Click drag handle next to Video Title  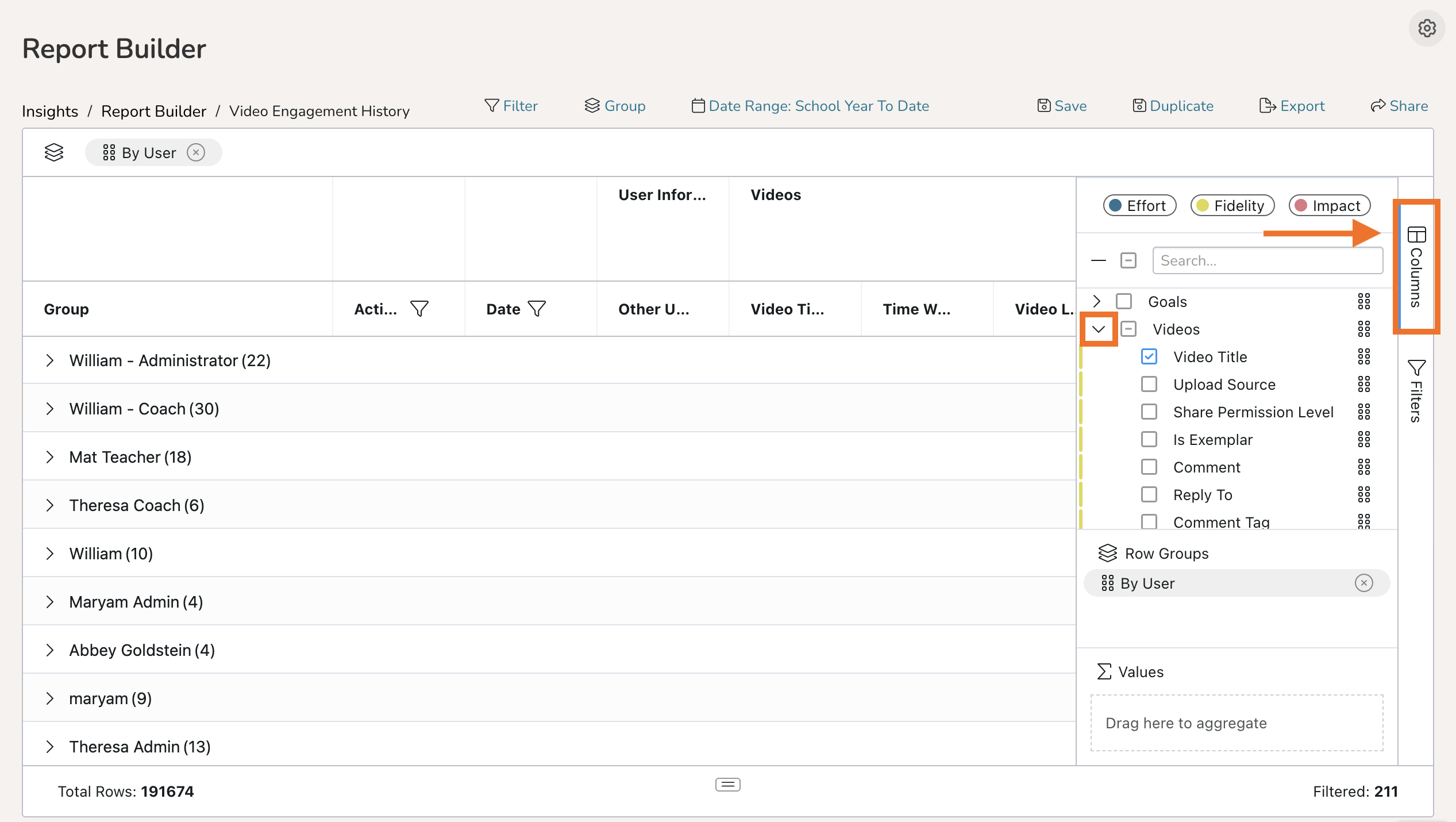coord(1363,357)
